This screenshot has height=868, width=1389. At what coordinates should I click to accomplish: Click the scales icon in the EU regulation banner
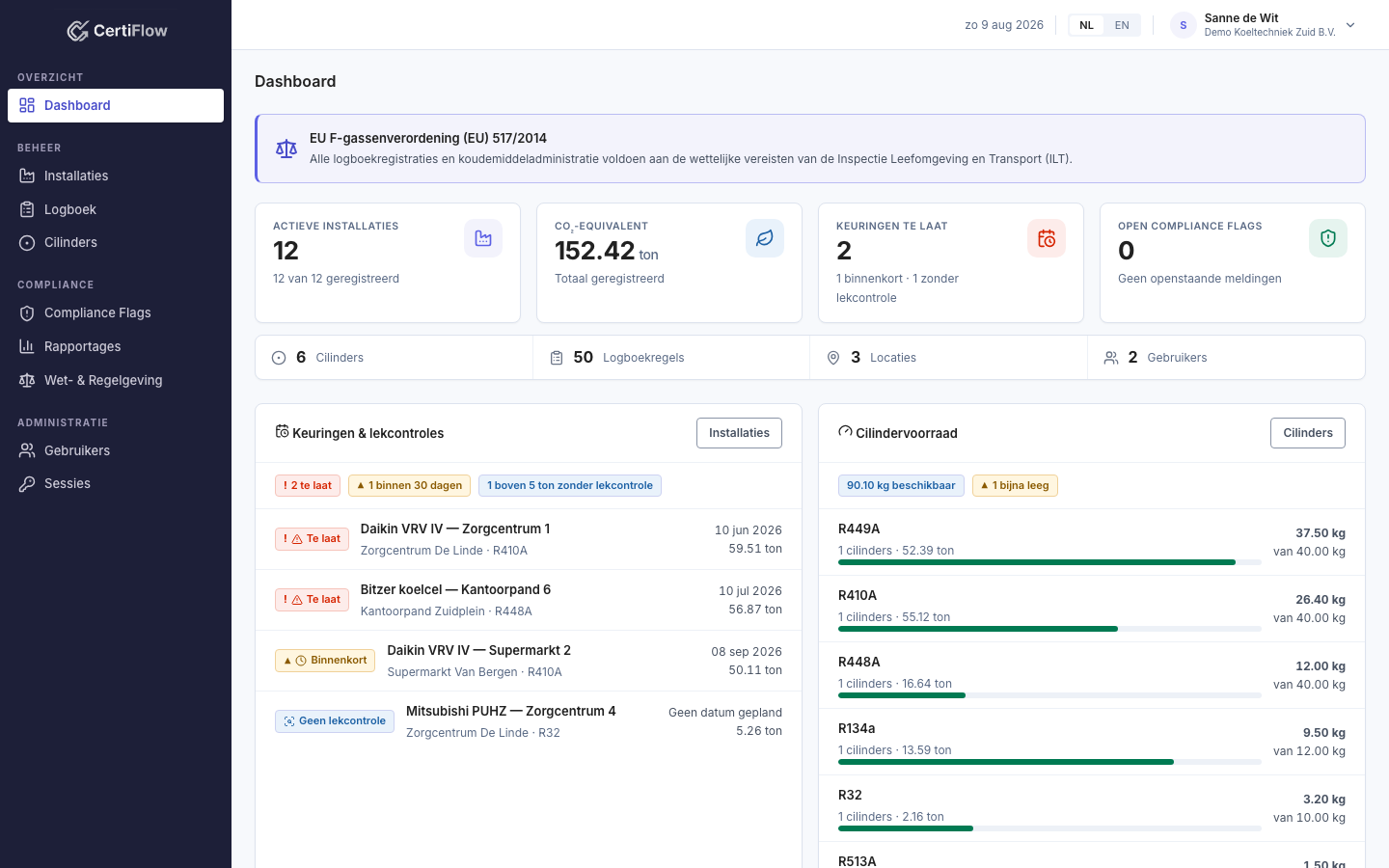click(286, 149)
